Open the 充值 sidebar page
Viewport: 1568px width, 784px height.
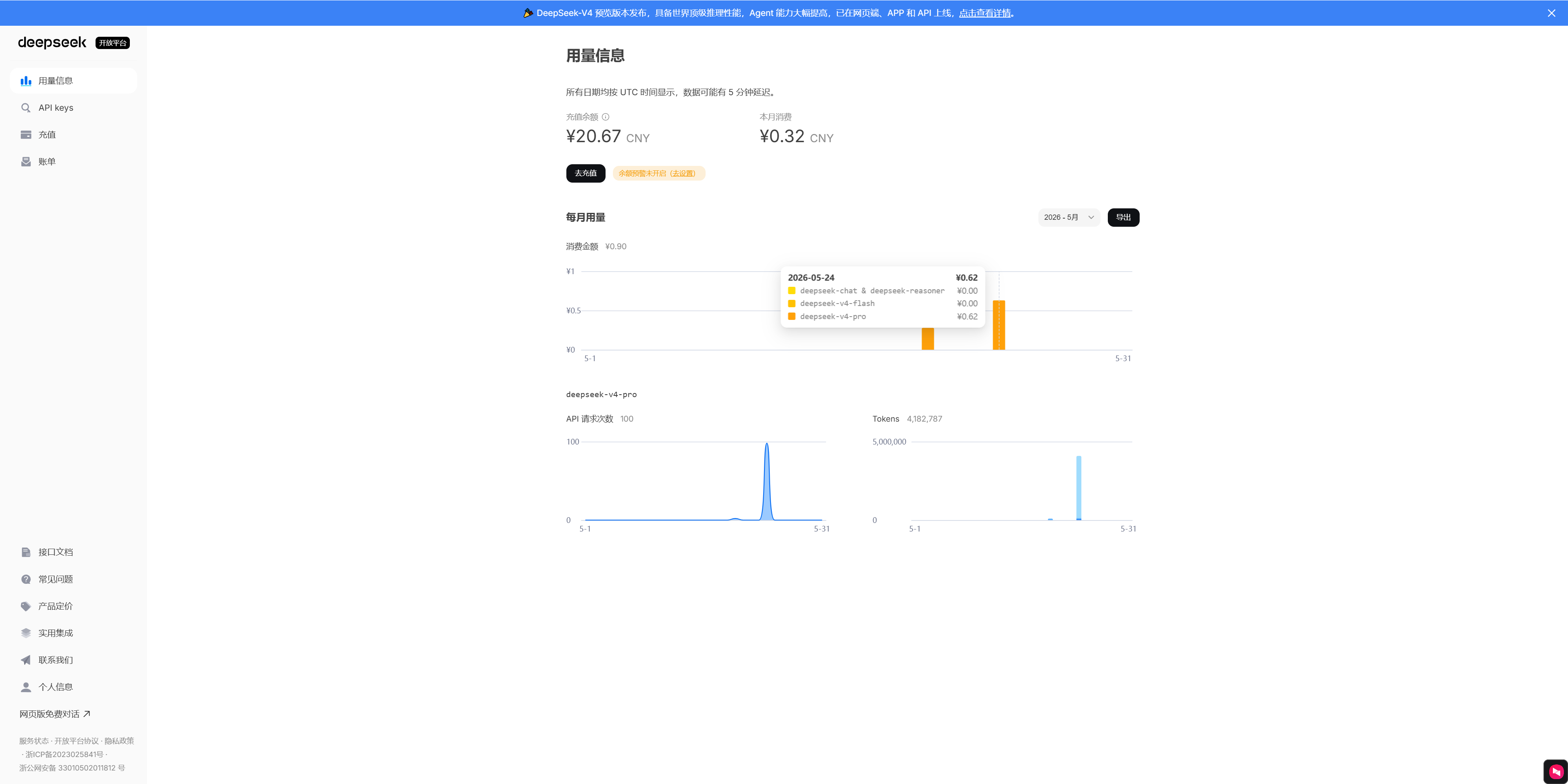pos(73,135)
